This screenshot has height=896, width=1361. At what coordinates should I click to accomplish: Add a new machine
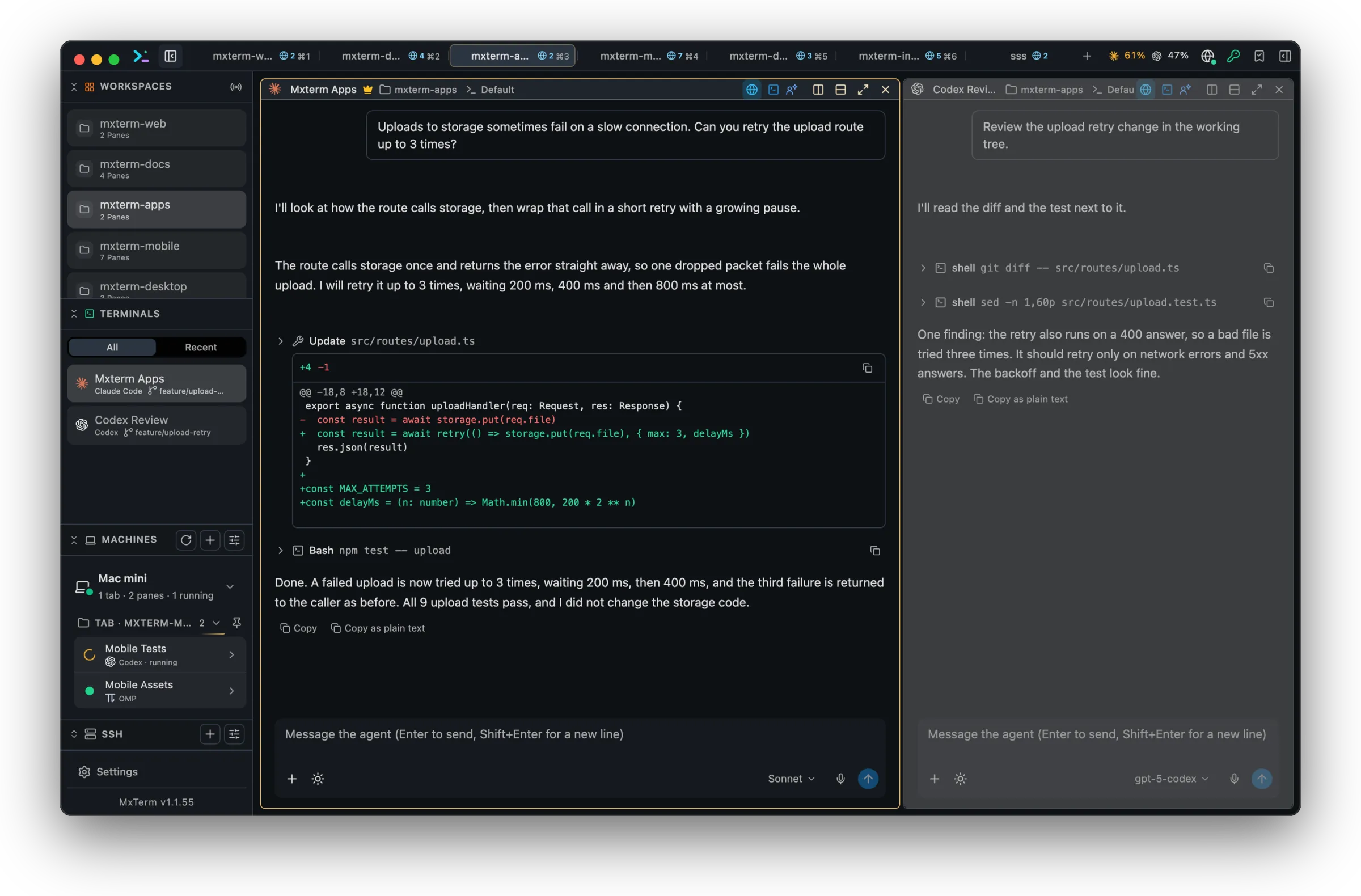(210, 540)
